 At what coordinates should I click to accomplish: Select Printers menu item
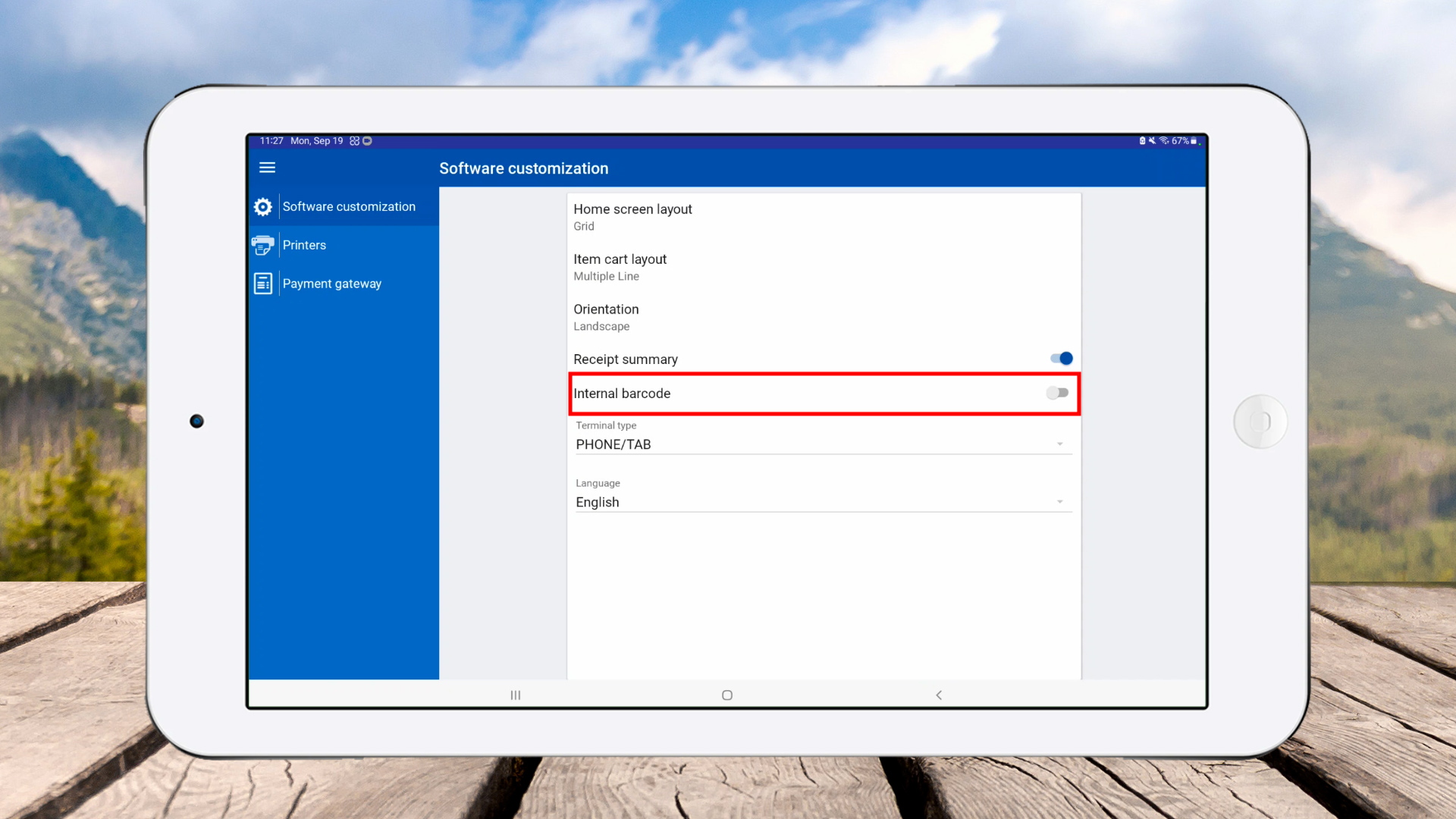pyautogui.click(x=304, y=245)
